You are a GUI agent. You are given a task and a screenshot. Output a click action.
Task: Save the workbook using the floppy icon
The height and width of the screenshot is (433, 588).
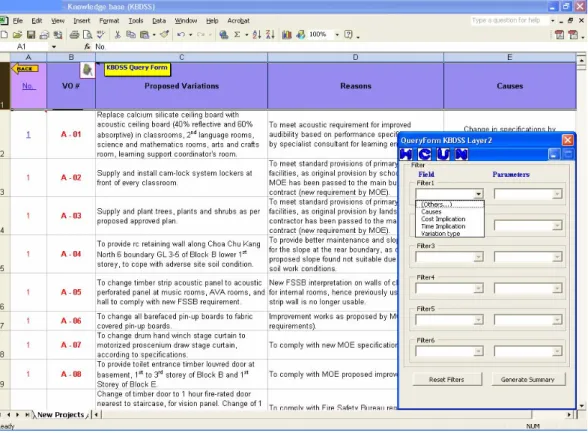[x=31, y=35]
